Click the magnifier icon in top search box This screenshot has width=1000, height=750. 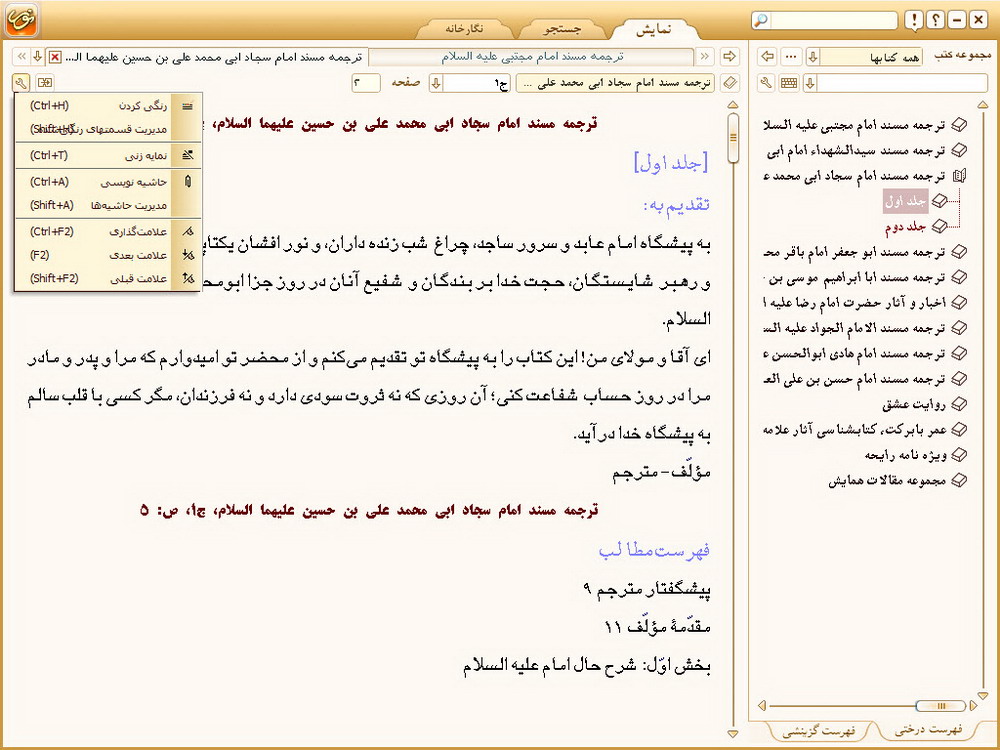(761, 20)
